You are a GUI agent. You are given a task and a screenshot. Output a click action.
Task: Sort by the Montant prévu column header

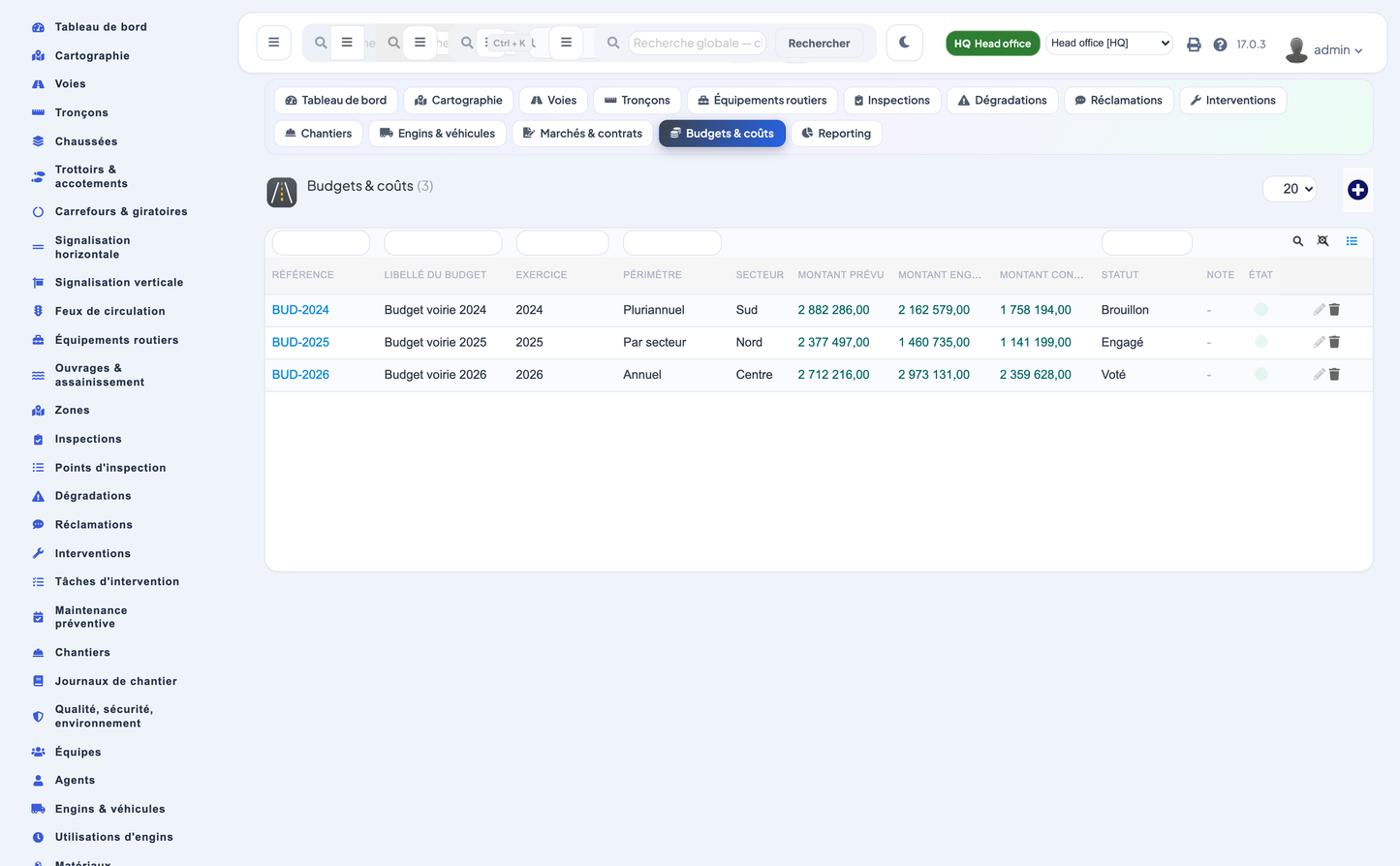click(840, 275)
